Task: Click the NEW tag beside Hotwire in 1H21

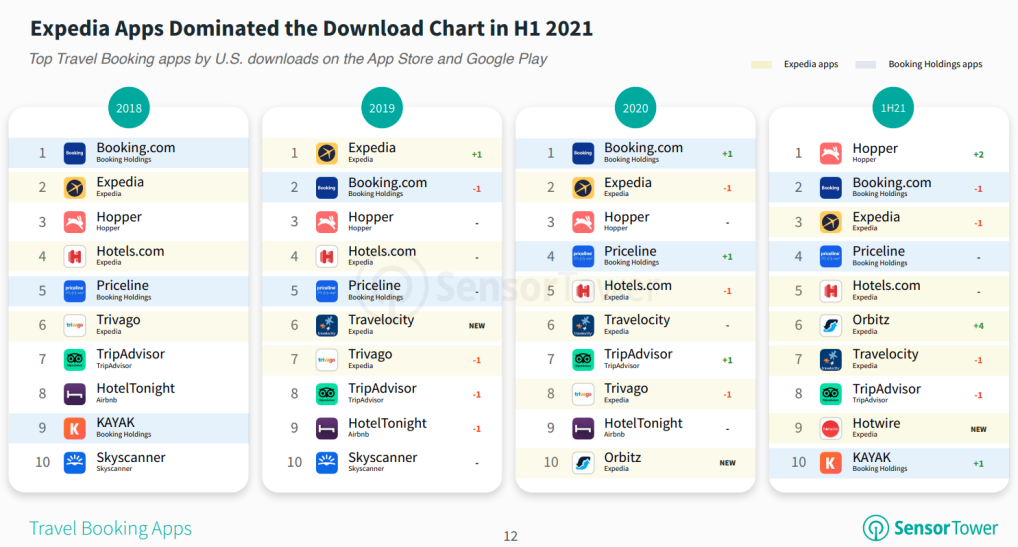Action: (978, 429)
